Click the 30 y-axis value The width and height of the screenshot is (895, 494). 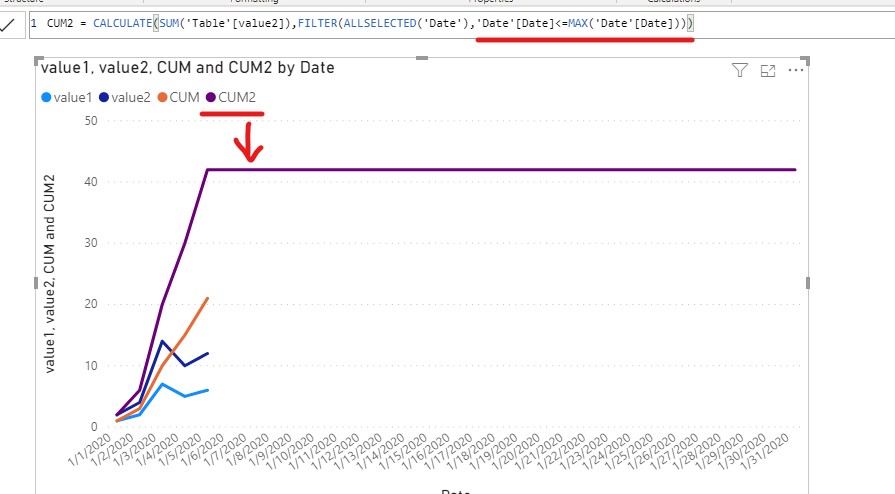91,243
